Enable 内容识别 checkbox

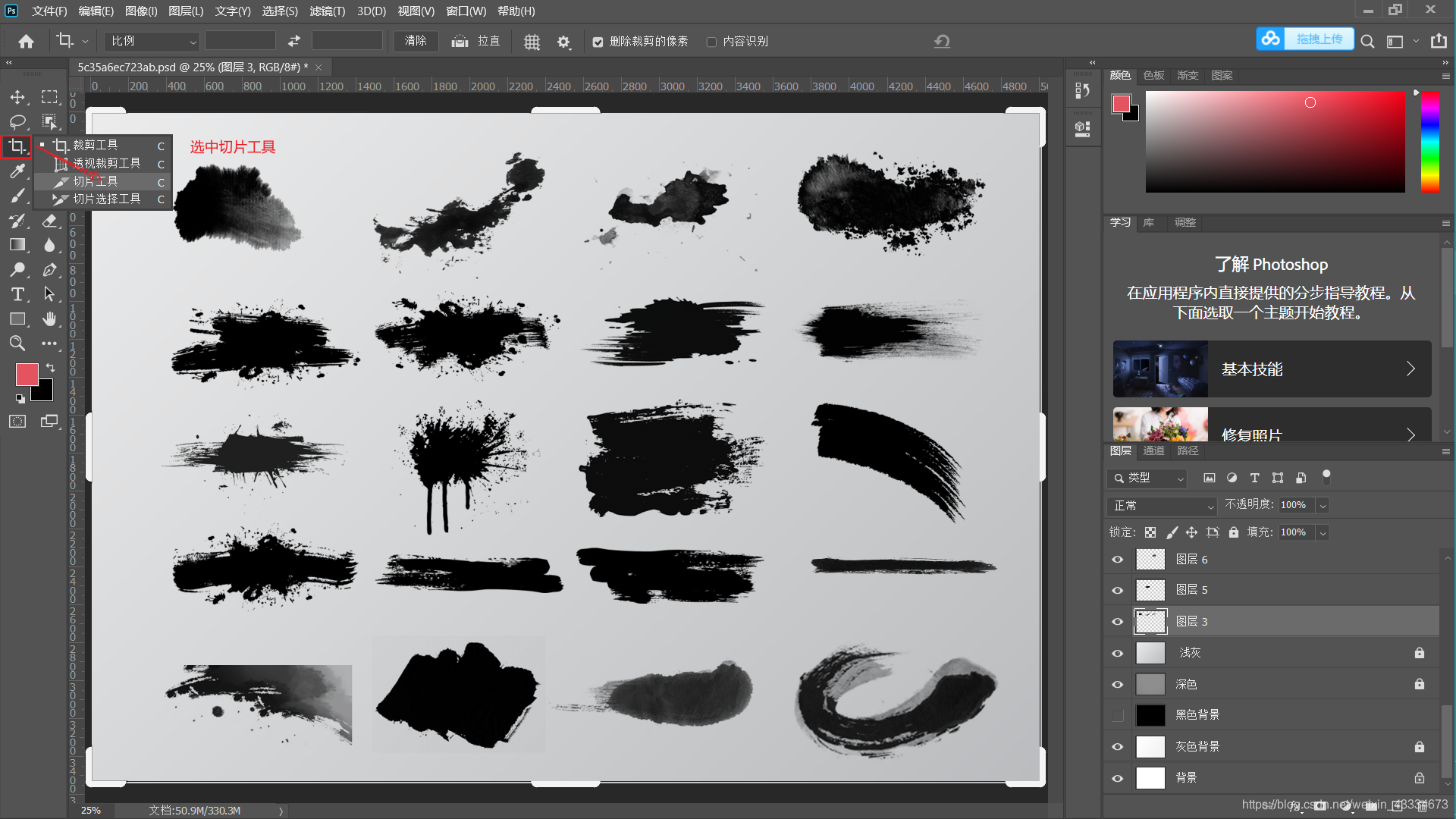tap(711, 42)
